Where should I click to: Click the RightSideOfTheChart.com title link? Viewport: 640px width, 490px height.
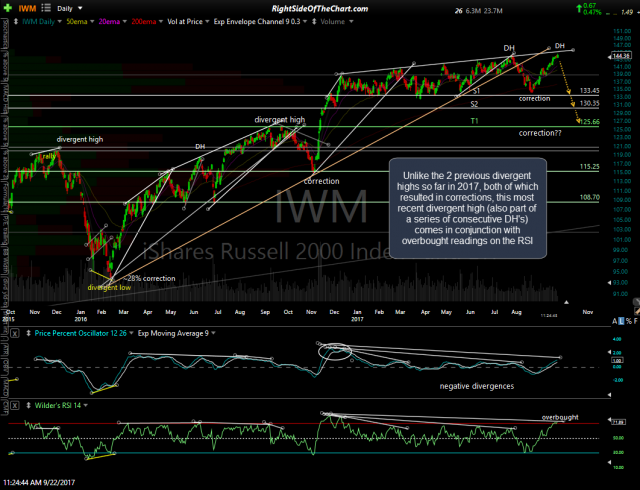pos(320,9)
